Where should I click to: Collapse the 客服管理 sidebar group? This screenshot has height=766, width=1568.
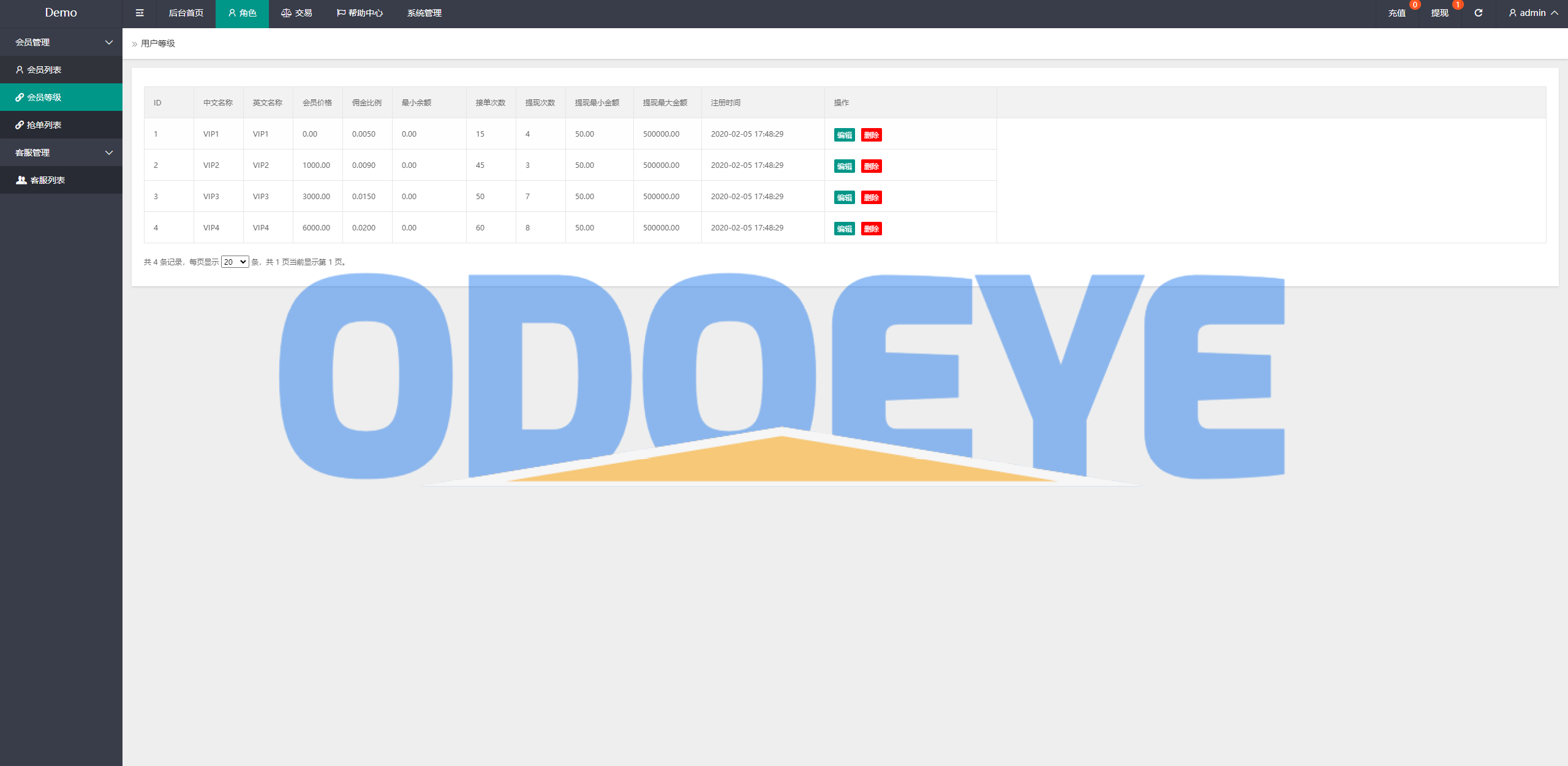click(x=61, y=153)
